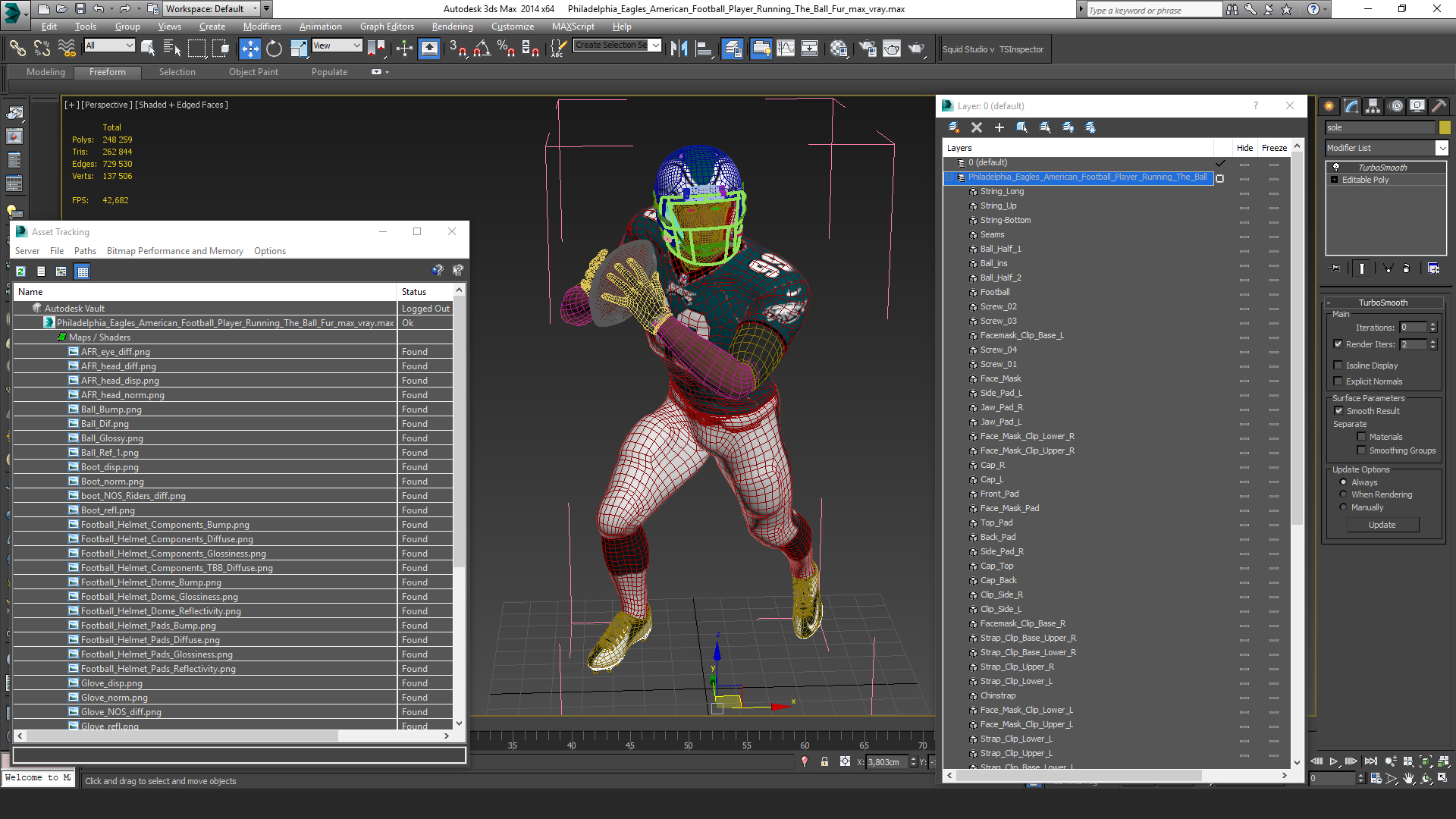Click the Rectangular Selection Region icon
The height and width of the screenshot is (819, 1456).
point(196,49)
